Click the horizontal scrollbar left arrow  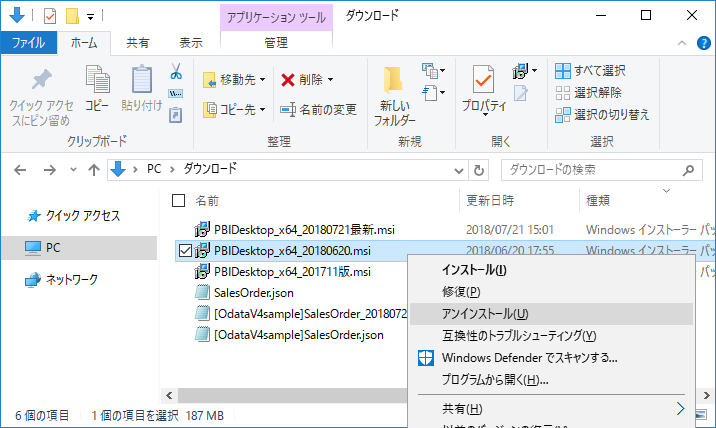pyautogui.click(x=169, y=395)
